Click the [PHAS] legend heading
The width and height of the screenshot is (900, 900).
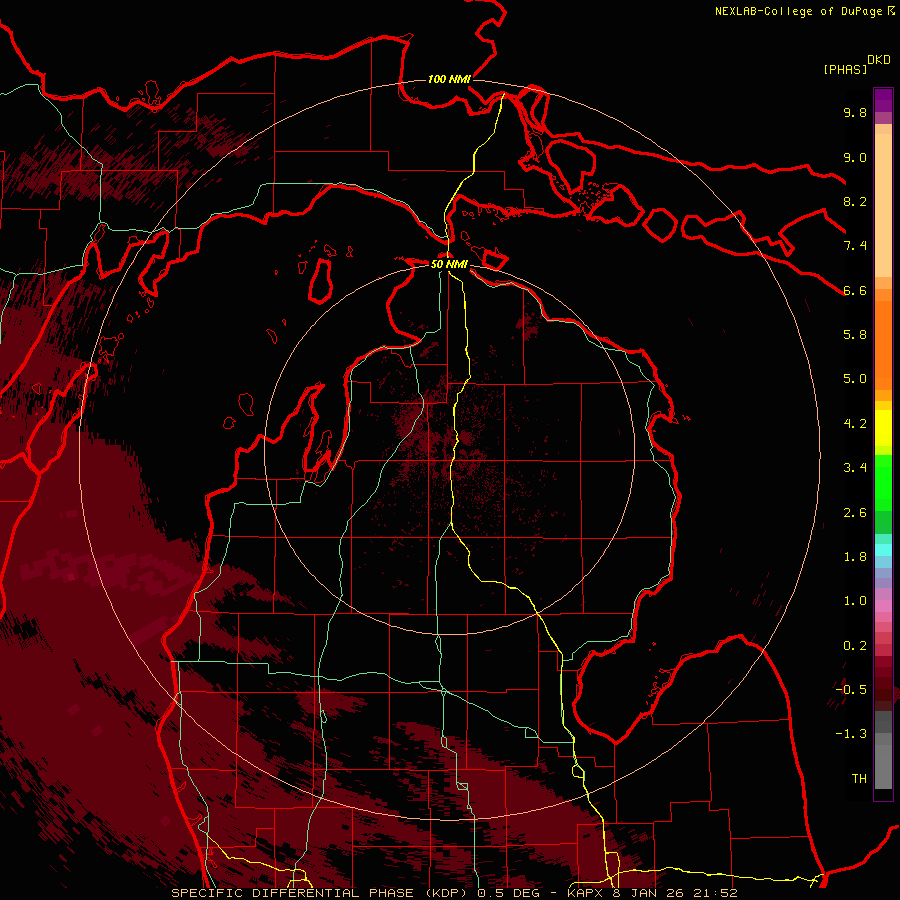845,69
